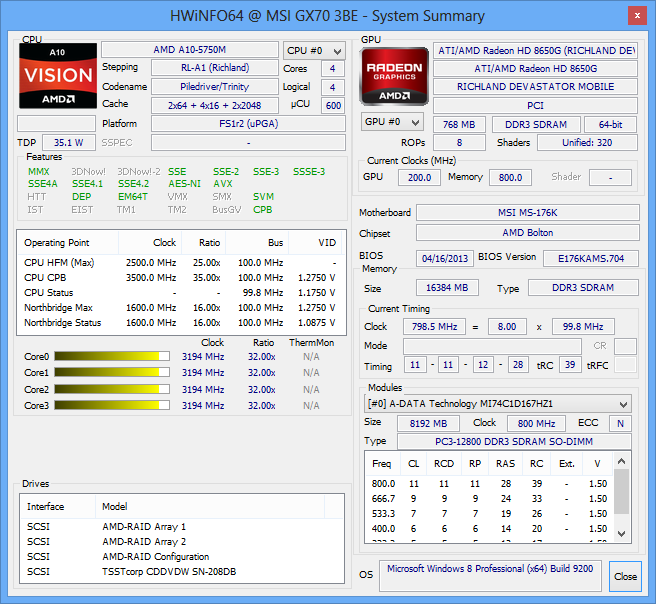Click the memory clock 798.5 MHz field
Screen dimensions: 656x604
coord(434,327)
